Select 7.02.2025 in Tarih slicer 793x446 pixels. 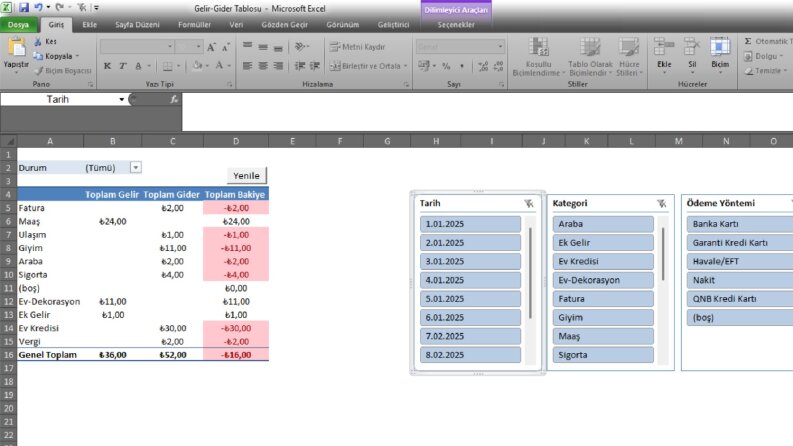470,336
